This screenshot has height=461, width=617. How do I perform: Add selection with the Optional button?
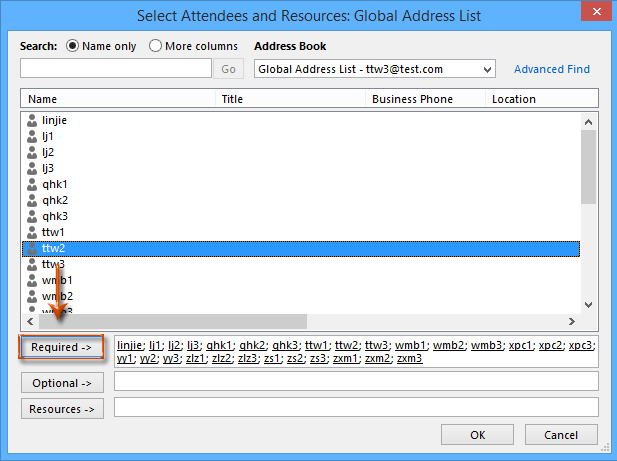(x=62, y=383)
